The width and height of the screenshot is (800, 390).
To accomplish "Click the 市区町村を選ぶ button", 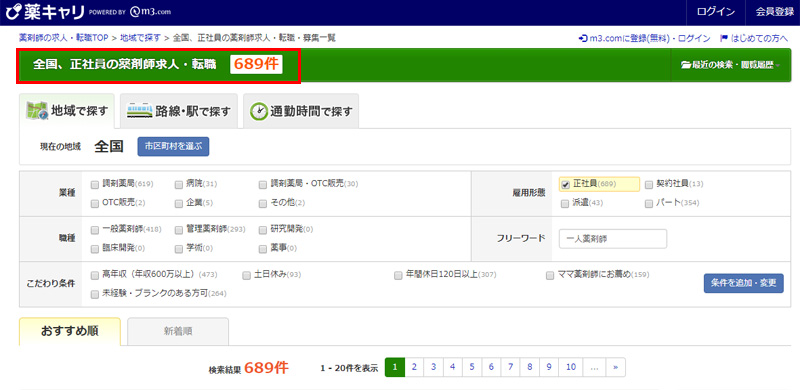I will pos(173,146).
